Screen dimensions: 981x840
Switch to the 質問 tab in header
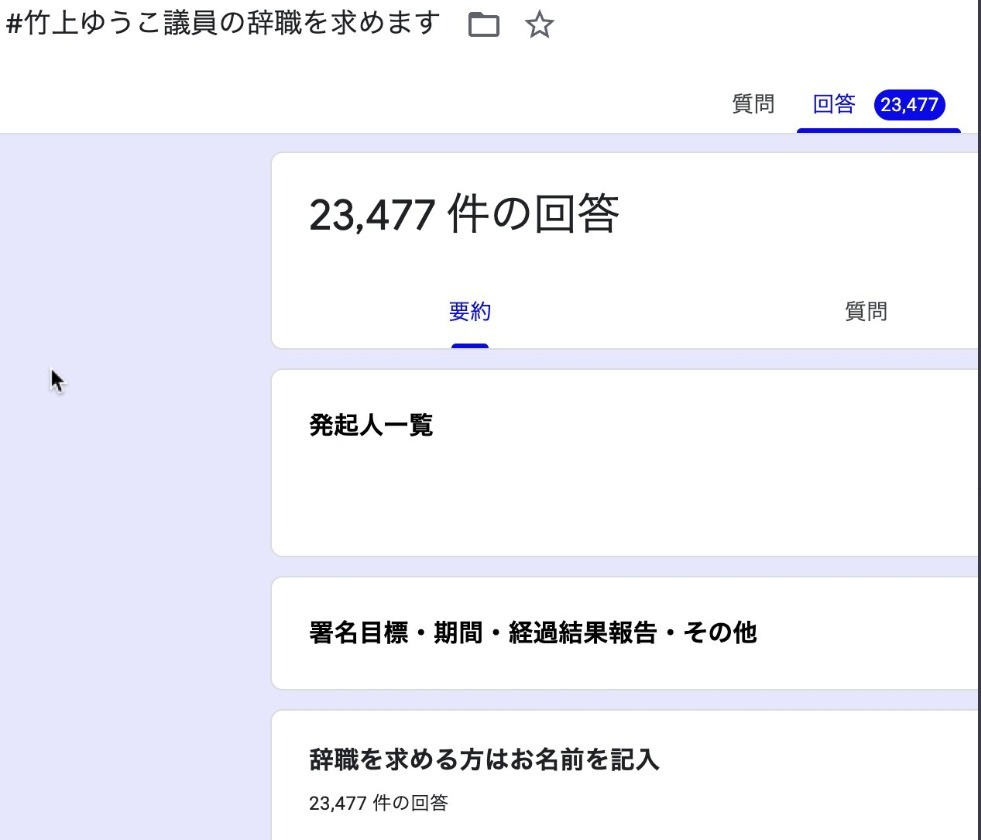(753, 104)
